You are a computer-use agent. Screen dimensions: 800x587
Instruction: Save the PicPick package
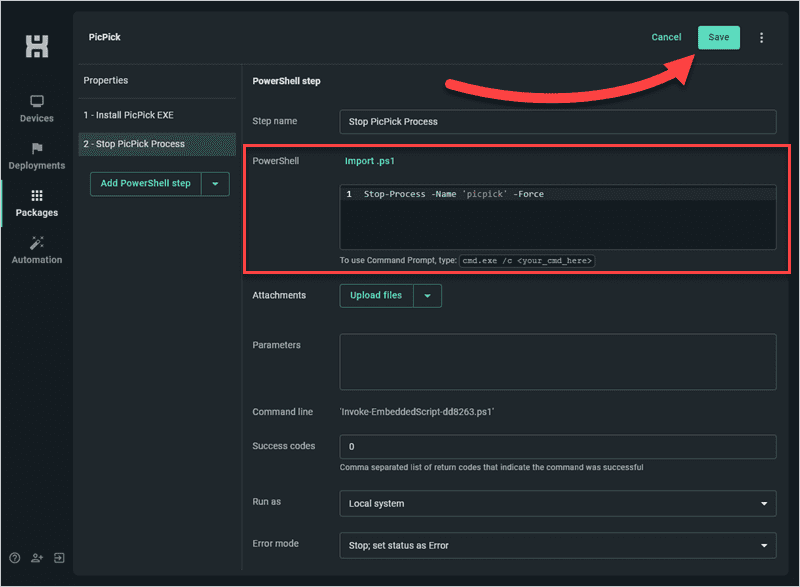(718, 38)
